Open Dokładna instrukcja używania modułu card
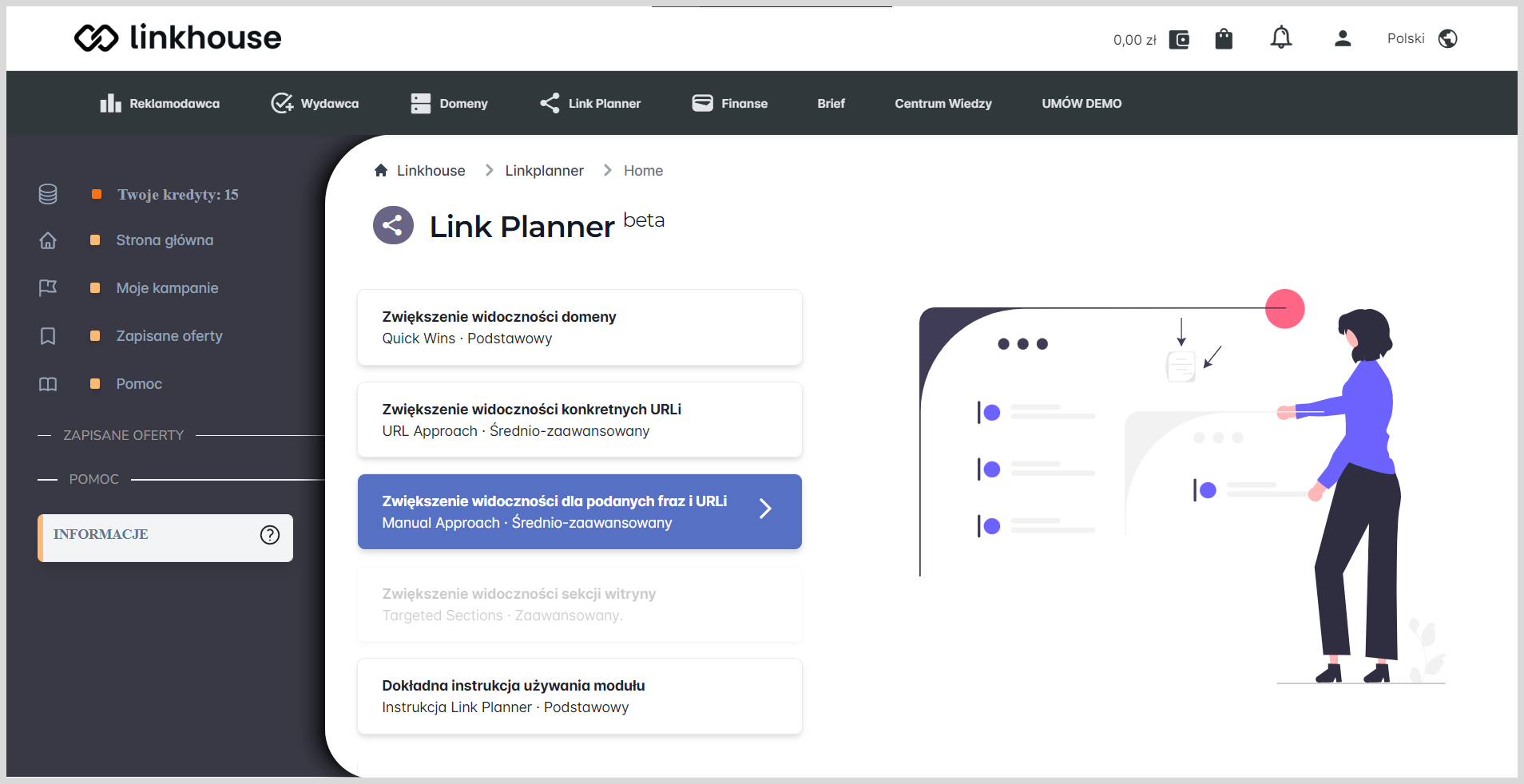 (580, 696)
